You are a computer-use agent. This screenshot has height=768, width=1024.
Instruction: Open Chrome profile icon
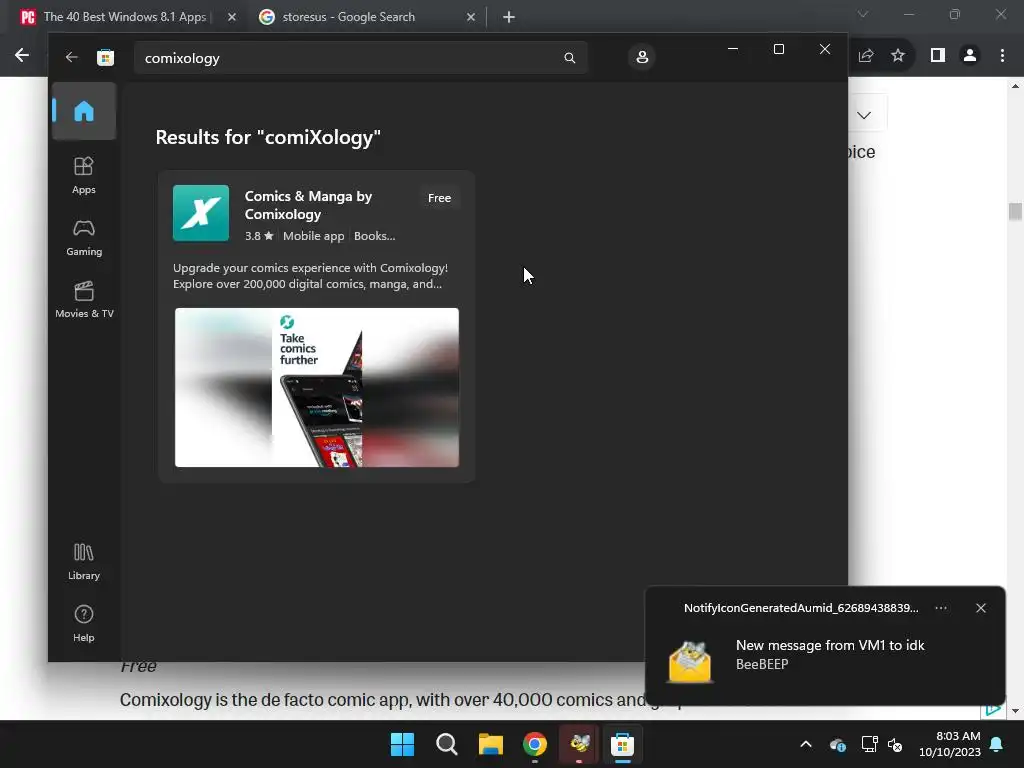pyautogui.click(x=970, y=56)
